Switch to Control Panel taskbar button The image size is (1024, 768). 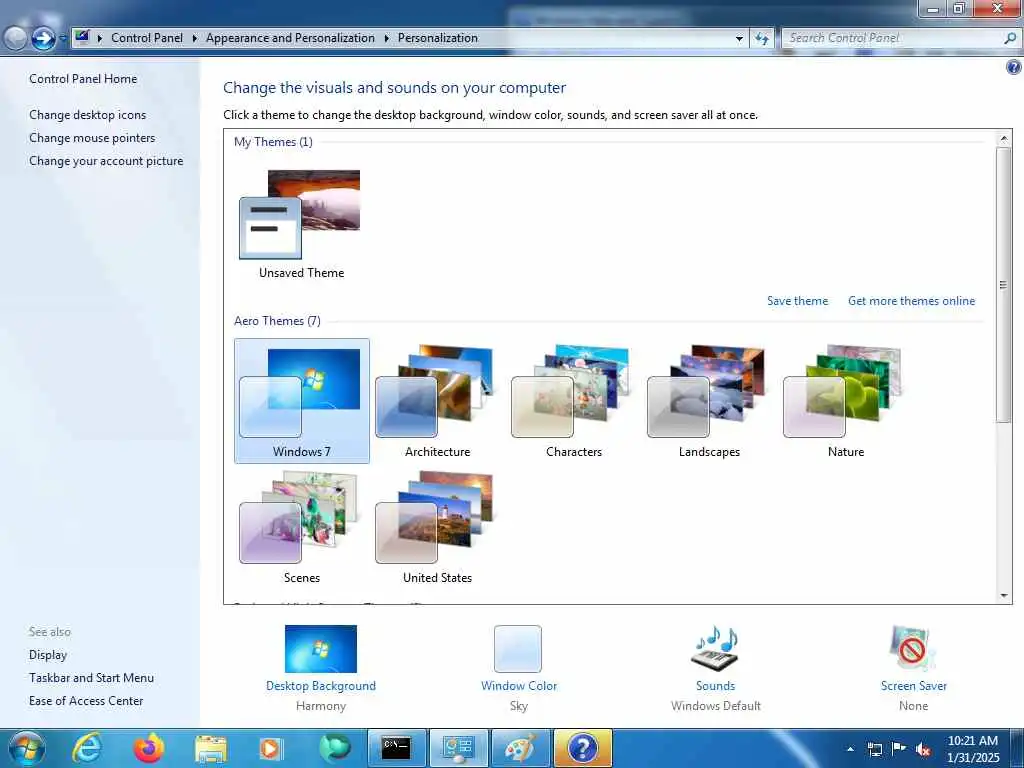click(x=458, y=748)
